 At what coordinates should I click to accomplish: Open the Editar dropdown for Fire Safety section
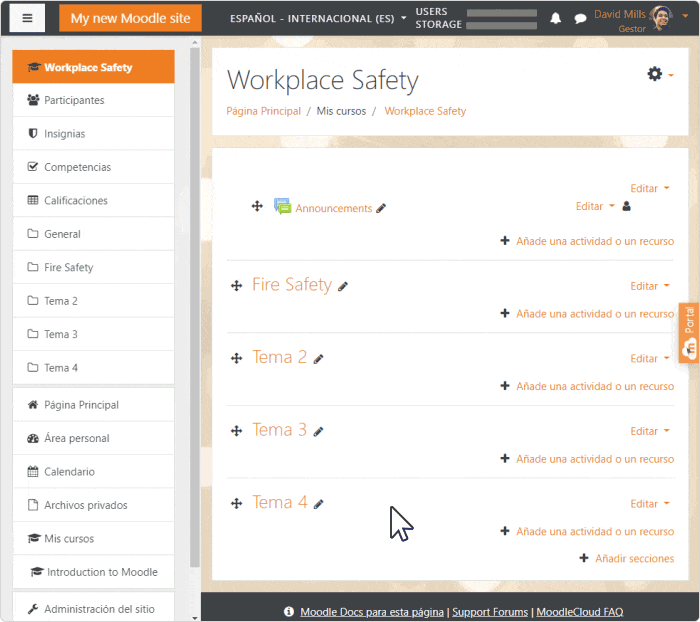tap(649, 286)
